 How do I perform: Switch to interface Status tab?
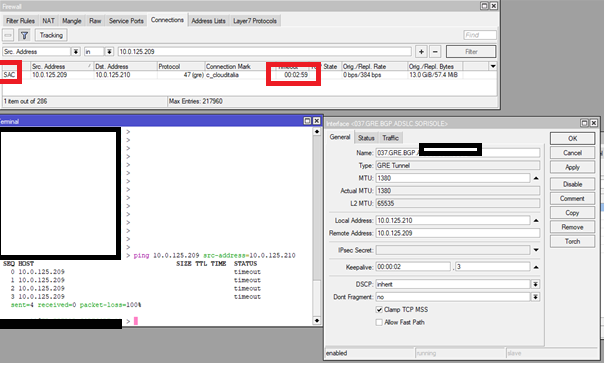pos(366,138)
